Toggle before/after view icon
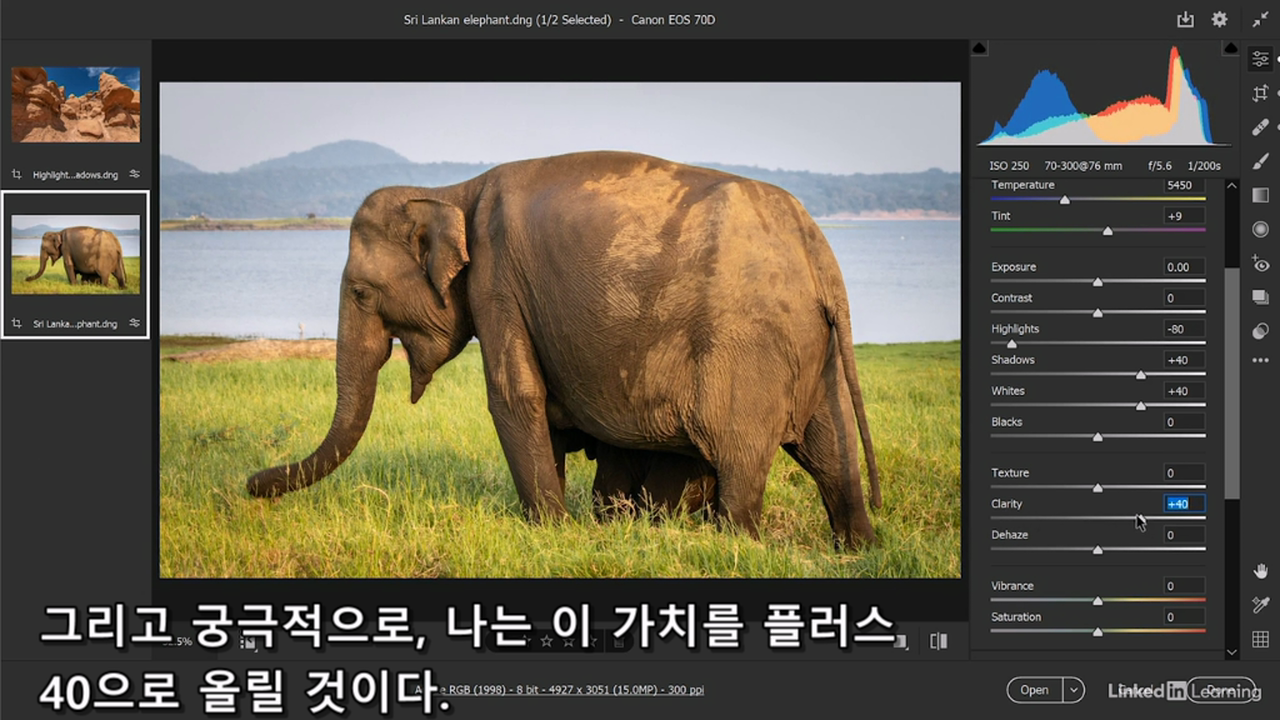Image resolution: width=1280 pixels, height=720 pixels. pyautogui.click(x=938, y=641)
